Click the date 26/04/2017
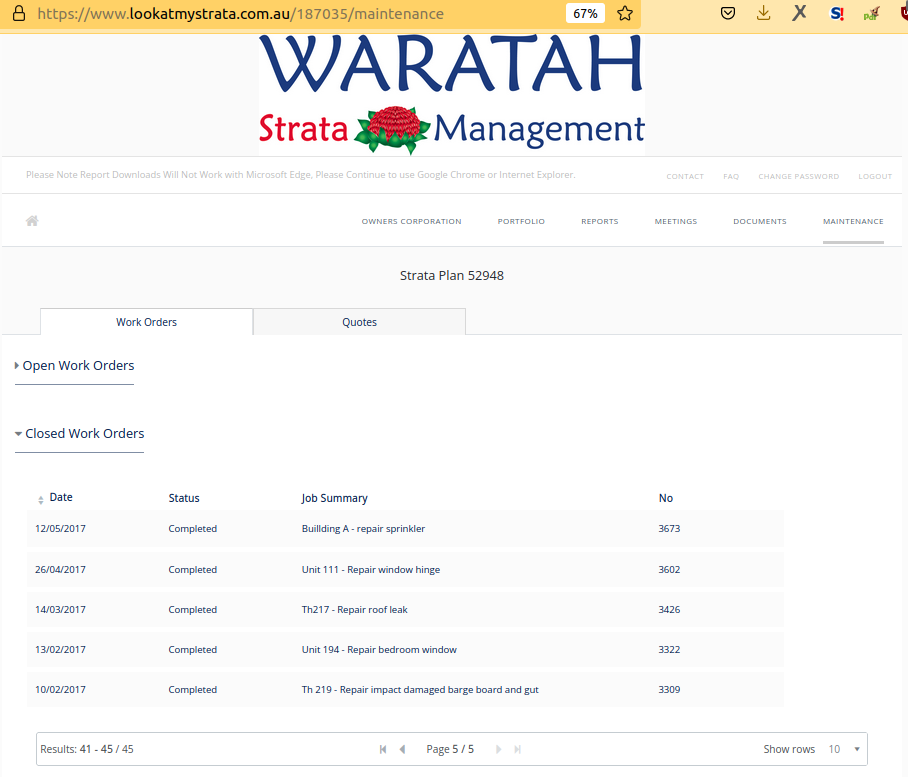The image size is (908, 777). point(60,569)
